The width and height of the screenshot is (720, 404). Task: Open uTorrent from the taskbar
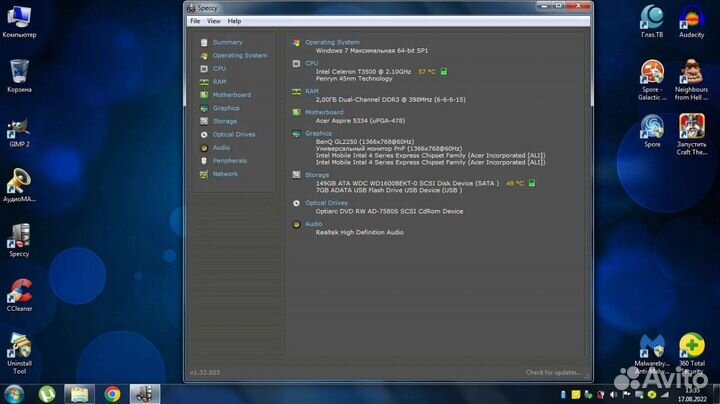click(x=47, y=394)
